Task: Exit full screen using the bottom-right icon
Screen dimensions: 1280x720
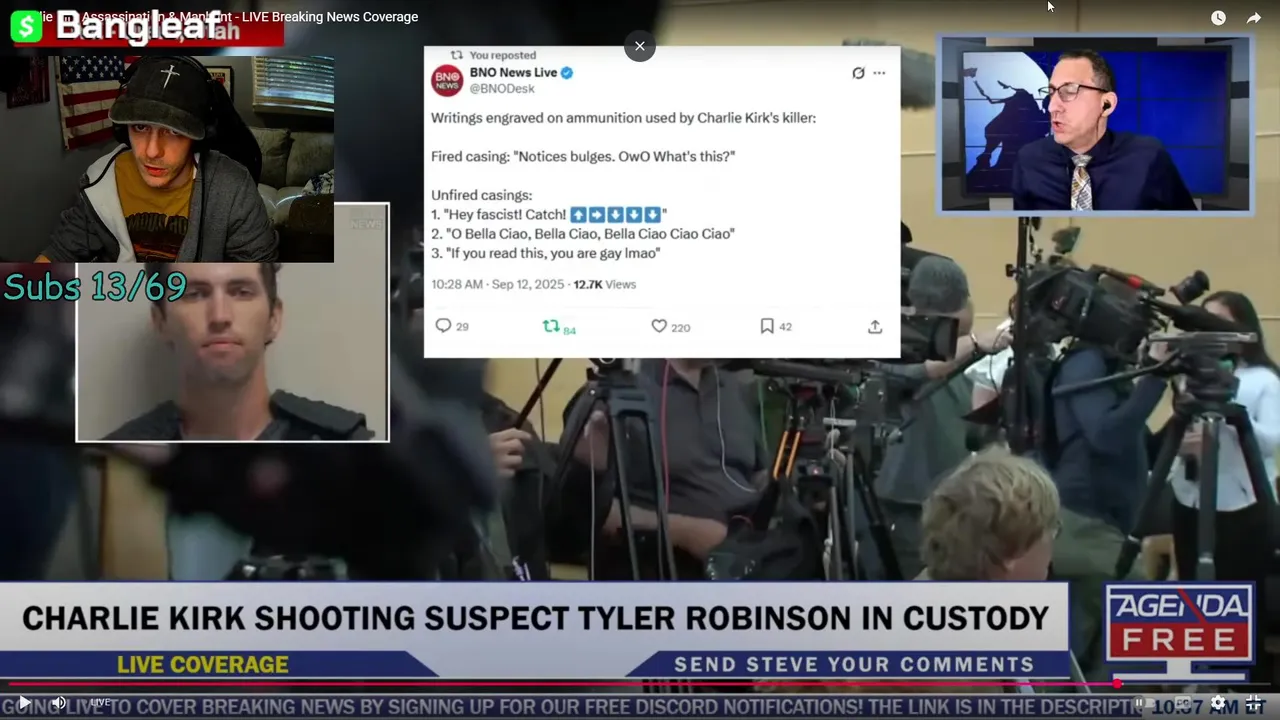Action: 1254,703
